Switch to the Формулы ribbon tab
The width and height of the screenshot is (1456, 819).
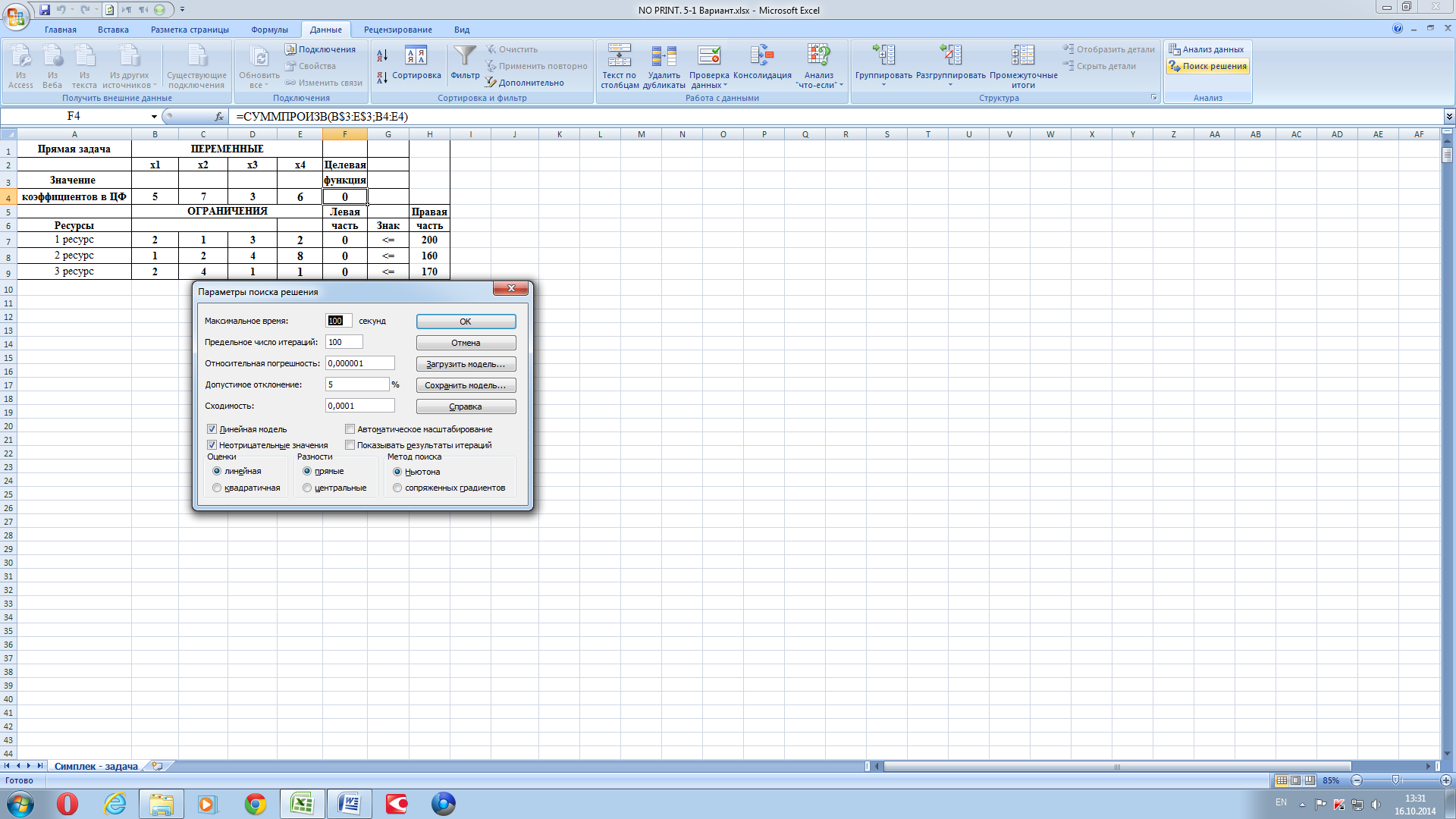click(269, 30)
